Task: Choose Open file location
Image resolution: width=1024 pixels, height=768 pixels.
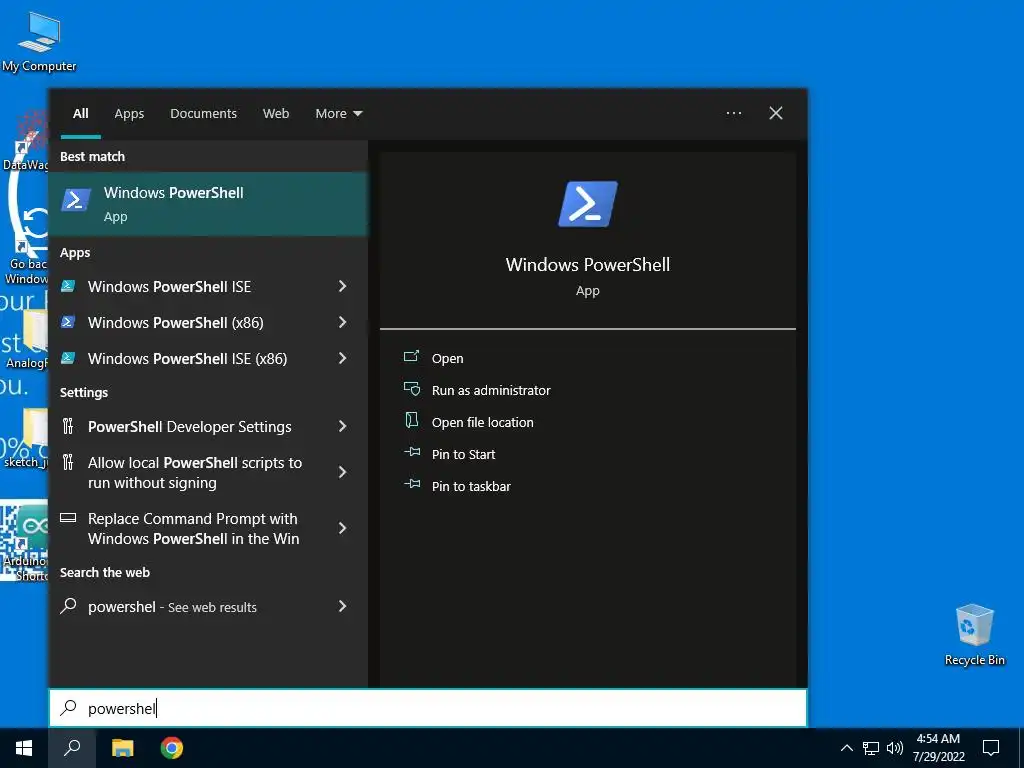Action: pyautogui.click(x=483, y=423)
